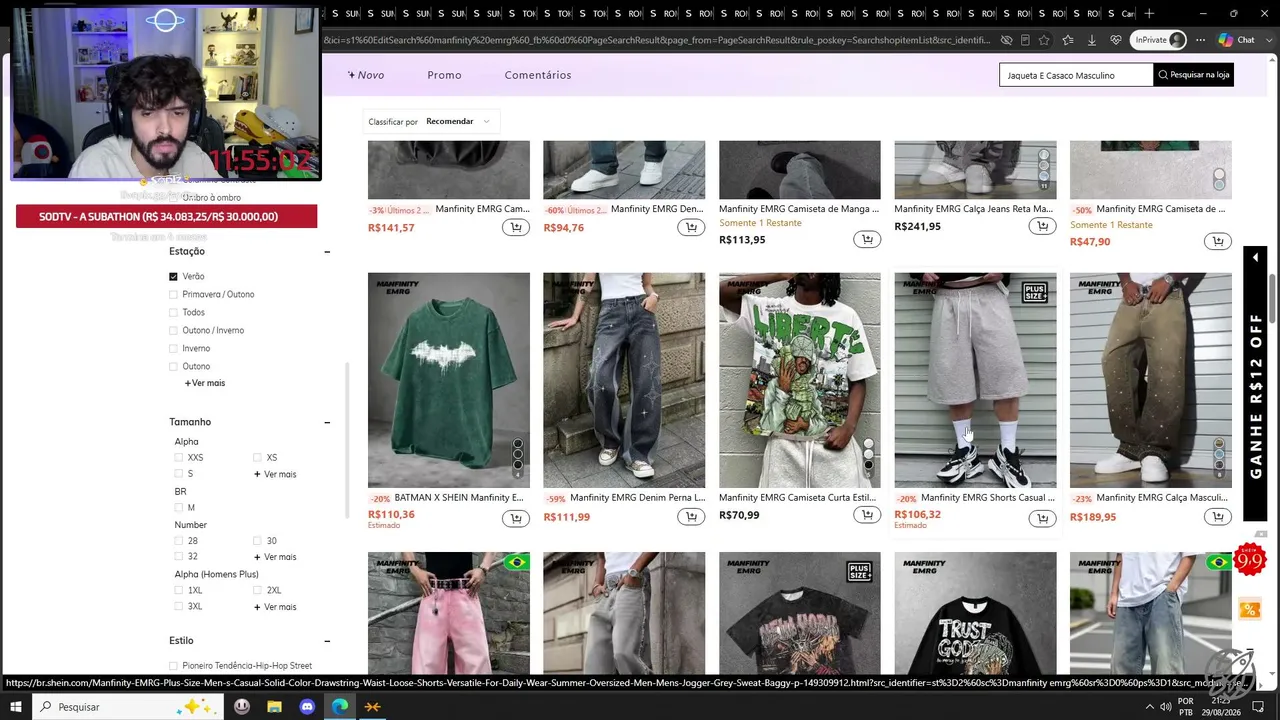This screenshot has height=720, width=1280.
Task: Collapse the Estilo filter section
Action: point(327,641)
